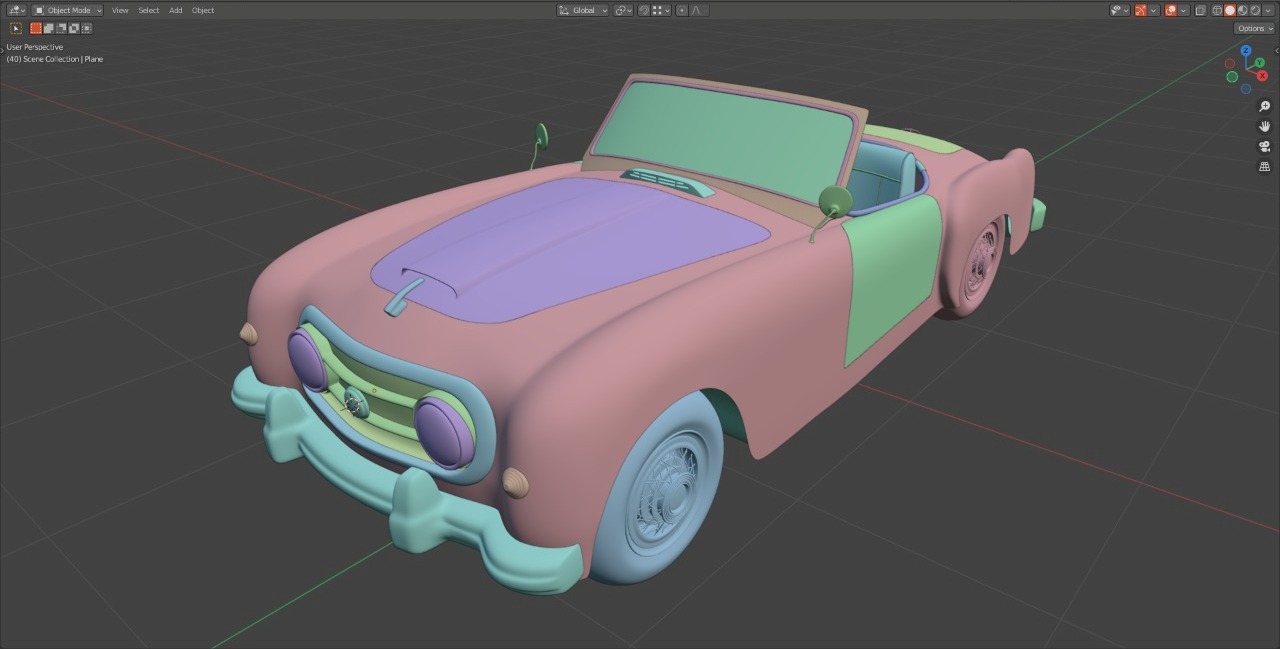Open the overlays options dropdown arrow

[1183, 10]
